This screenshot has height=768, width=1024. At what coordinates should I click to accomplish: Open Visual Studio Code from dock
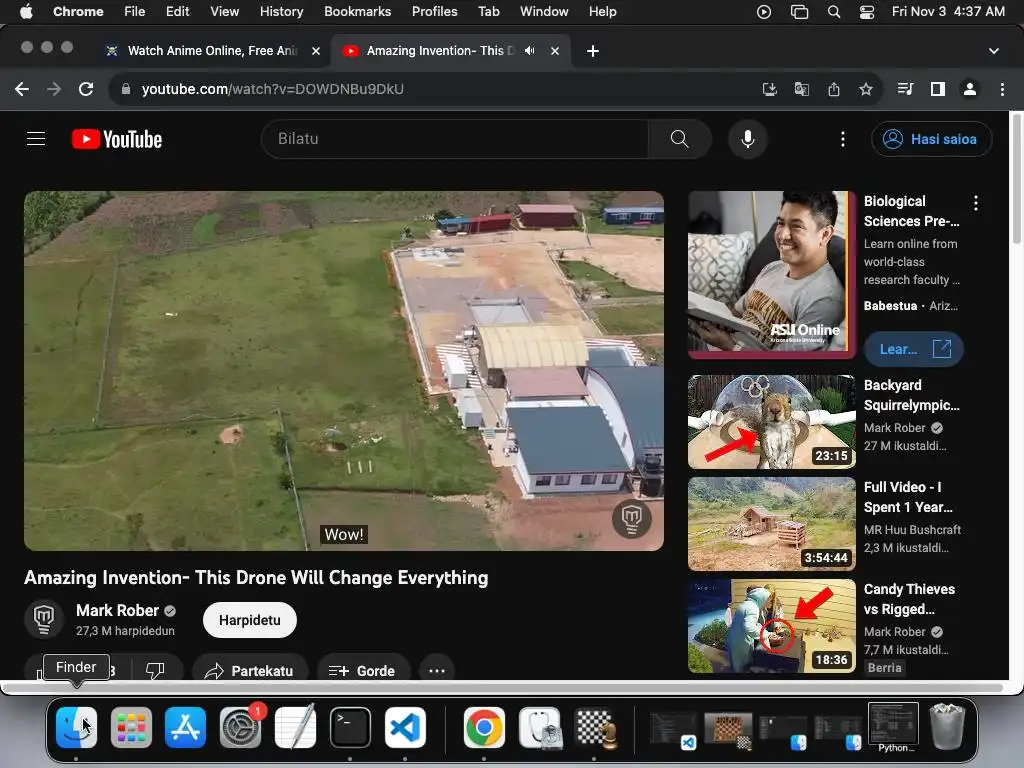[x=405, y=728]
